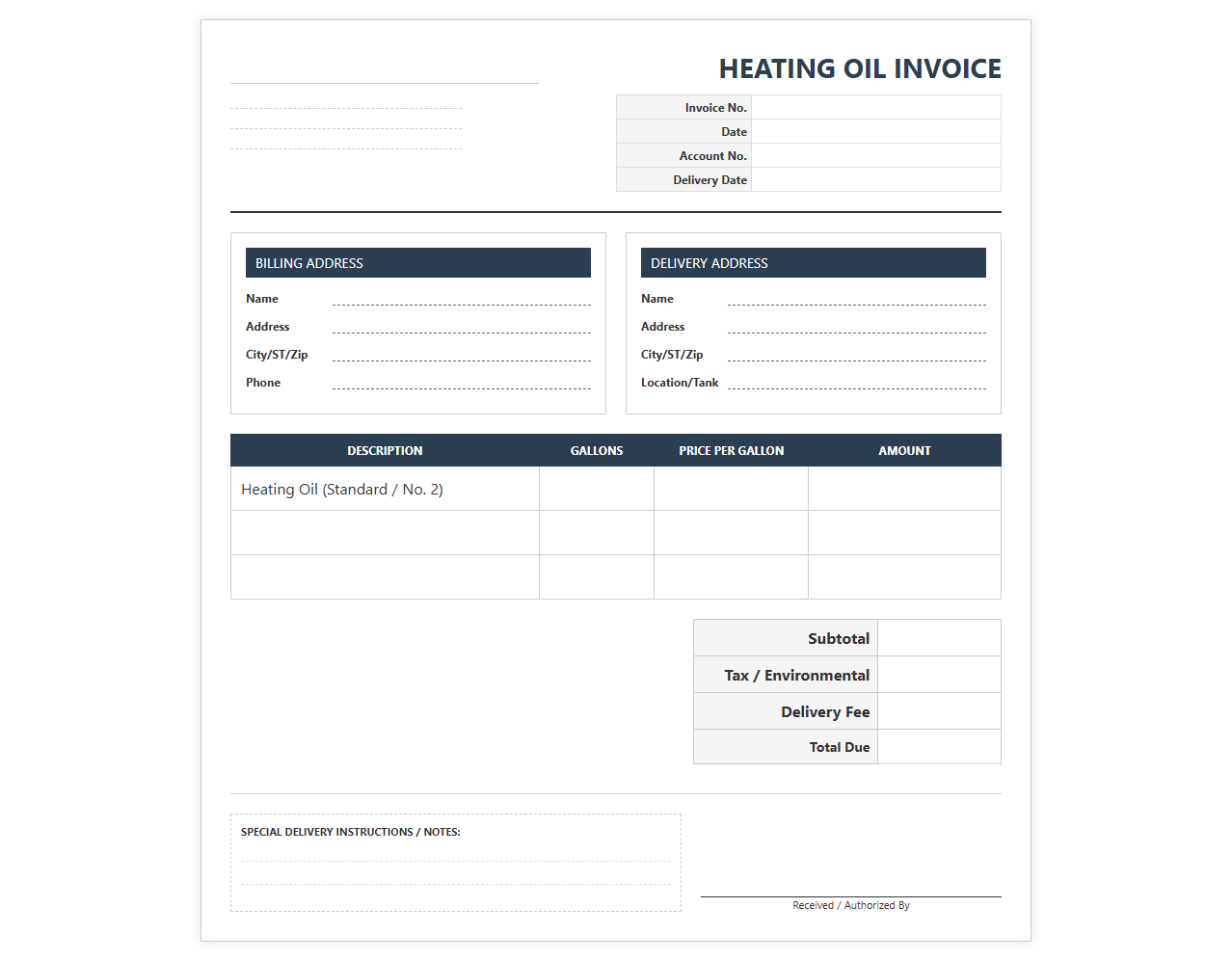Image resolution: width=1232 pixels, height=961 pixels.
Task: Click the 'HEATING OIL INVOICE' title
Action: click(x=860, y=69)
